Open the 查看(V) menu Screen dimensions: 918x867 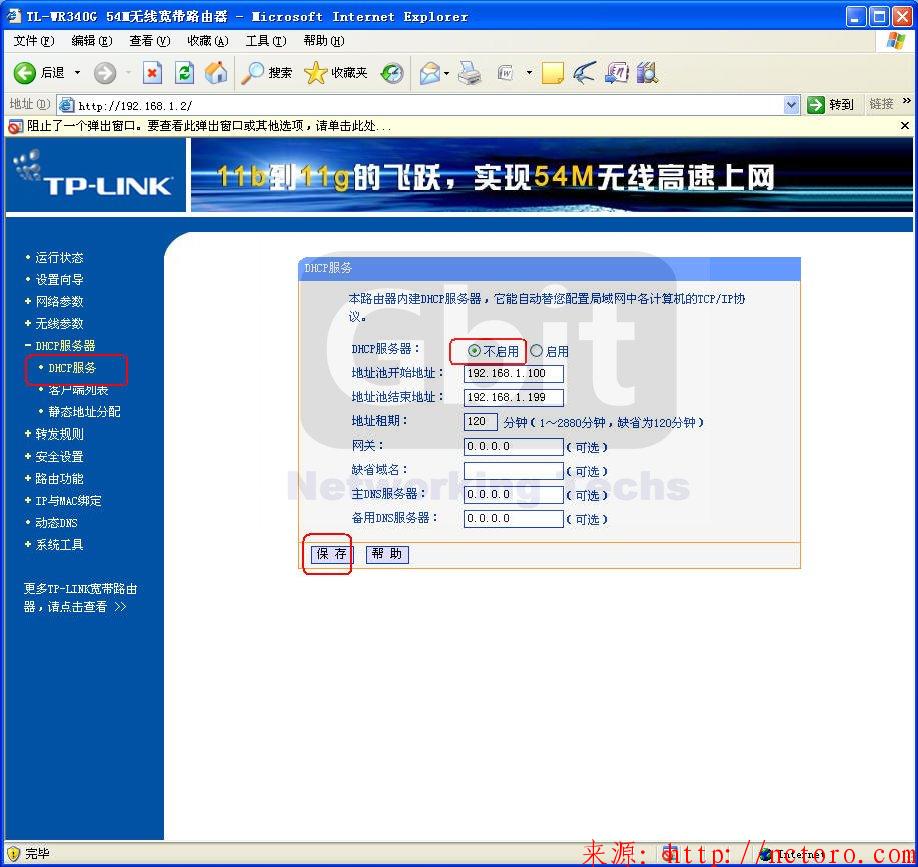pyautogui.click(x=150, y=41)
